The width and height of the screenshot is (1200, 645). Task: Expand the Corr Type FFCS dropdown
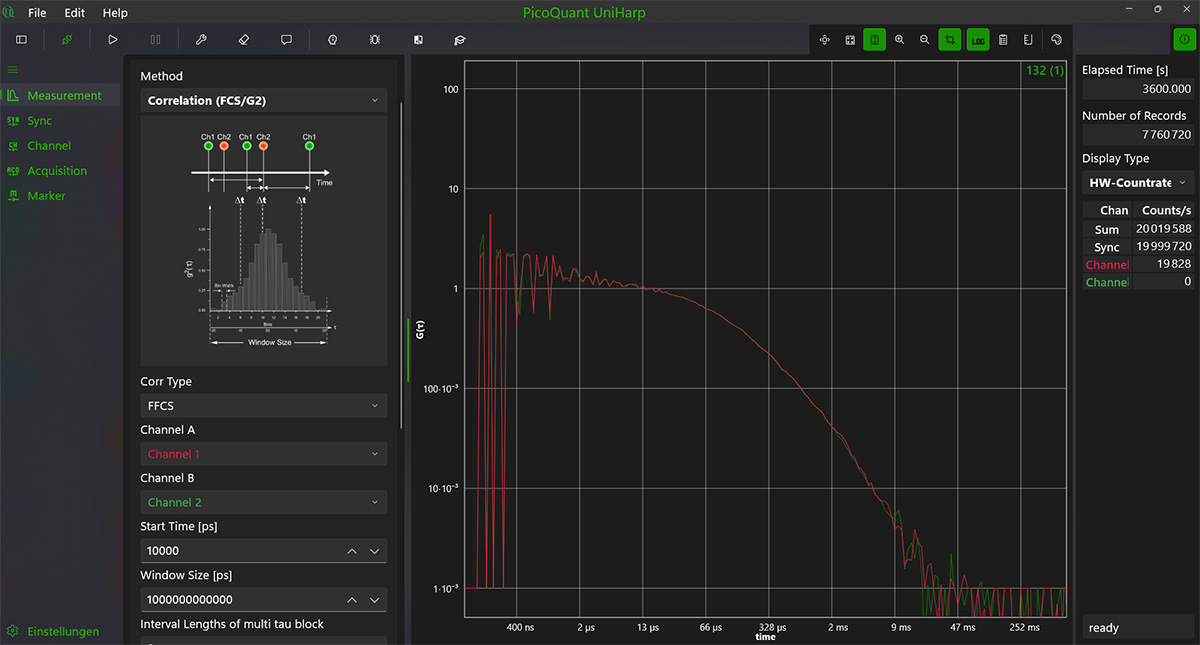tap(263, 406)
